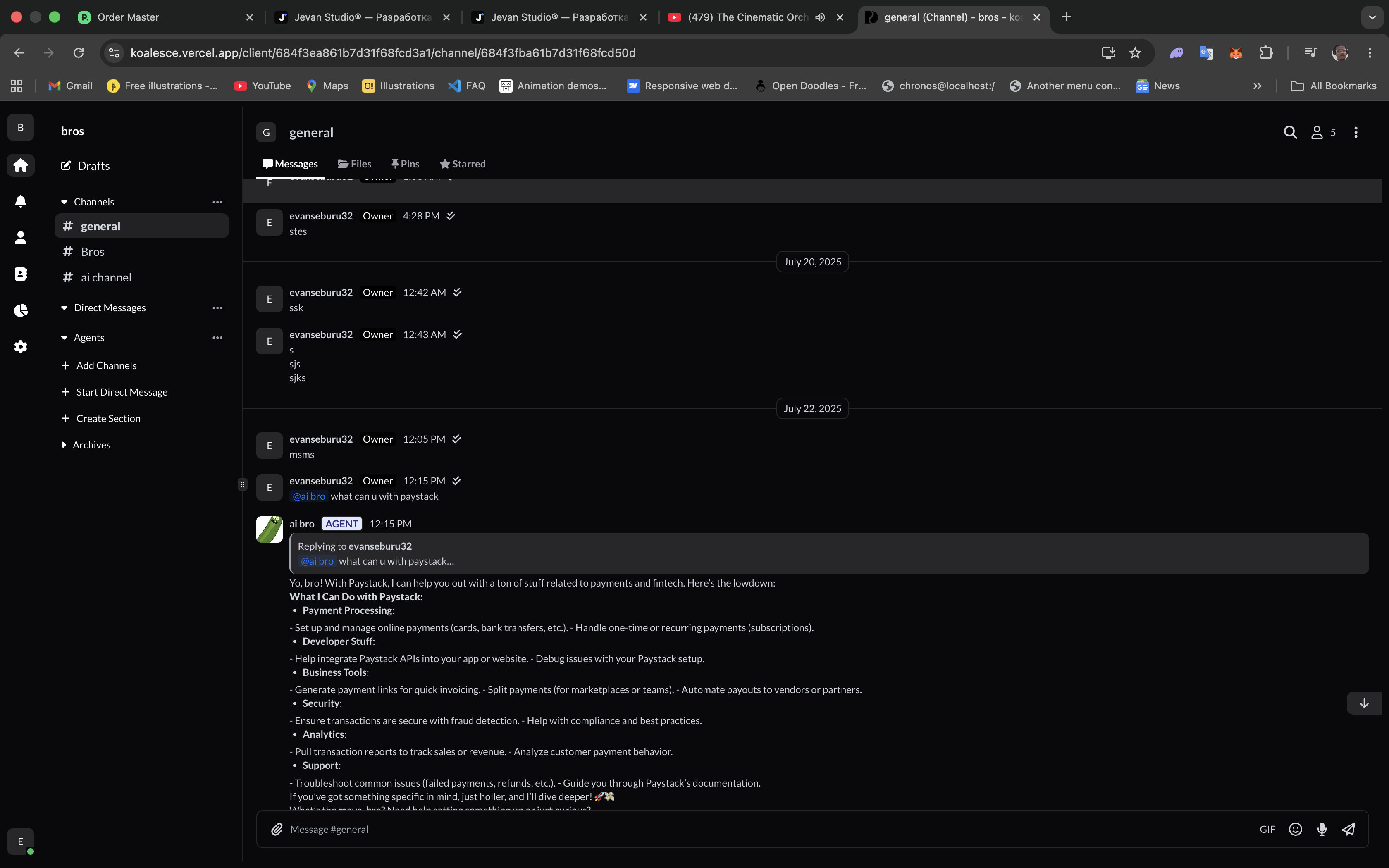
Task: Open the emoji picker
Action: [1296, 829]
